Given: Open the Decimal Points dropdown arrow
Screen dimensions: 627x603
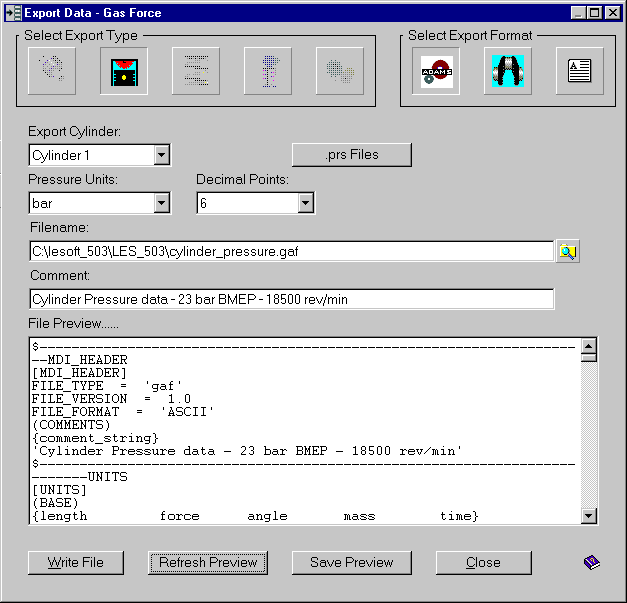Looking at the screenshot, I should coord(306,203).
